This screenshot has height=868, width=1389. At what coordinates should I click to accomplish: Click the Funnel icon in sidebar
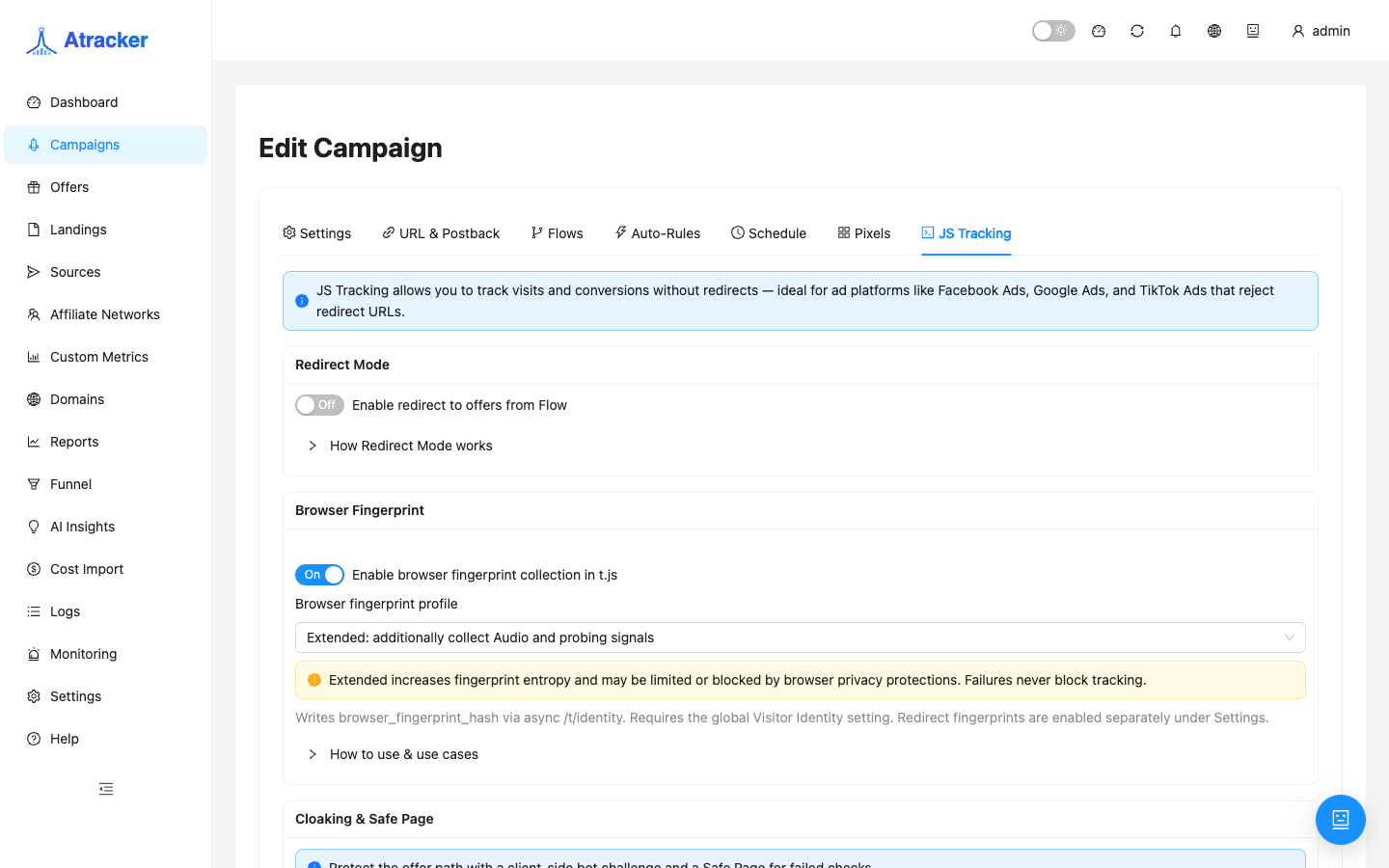pos(34,484)
